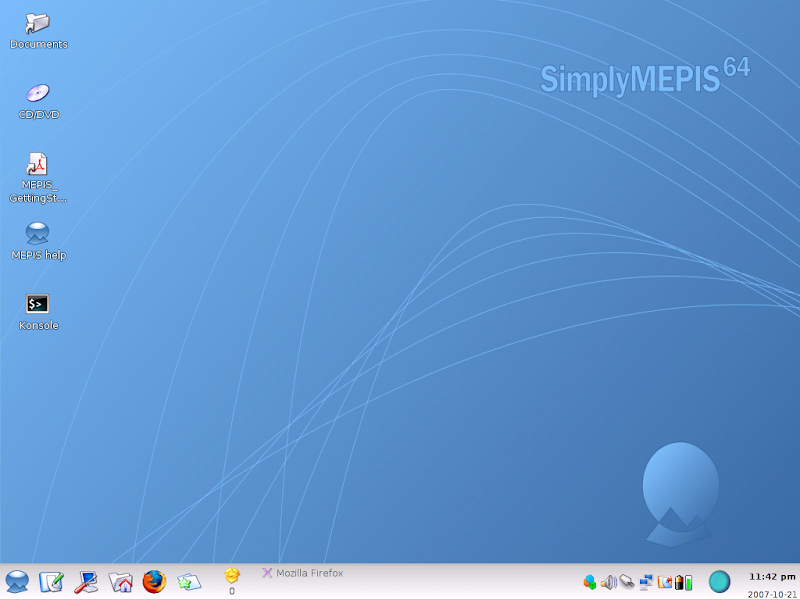This screenshot has width=800, height=600.
Task: Click the teal round panel button
Action: coord(719,581)
